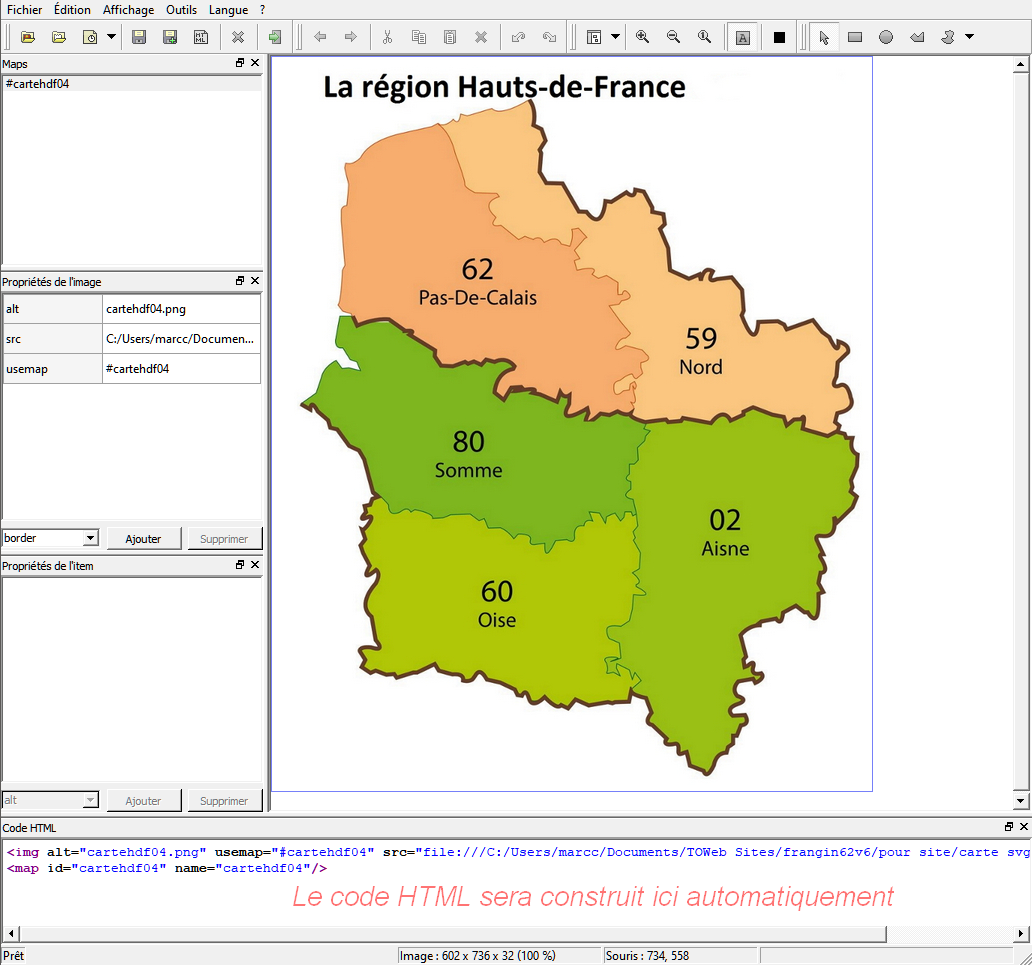Select the rectangle area drawing tool
1032x965 pixels.
[855, 37]
